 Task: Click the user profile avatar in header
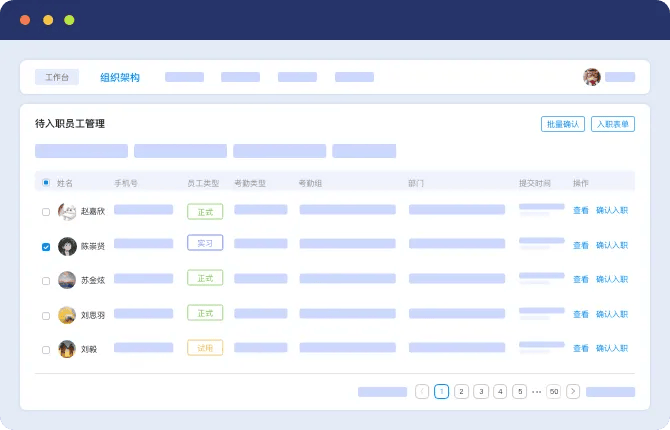click(x=592, y=77)
